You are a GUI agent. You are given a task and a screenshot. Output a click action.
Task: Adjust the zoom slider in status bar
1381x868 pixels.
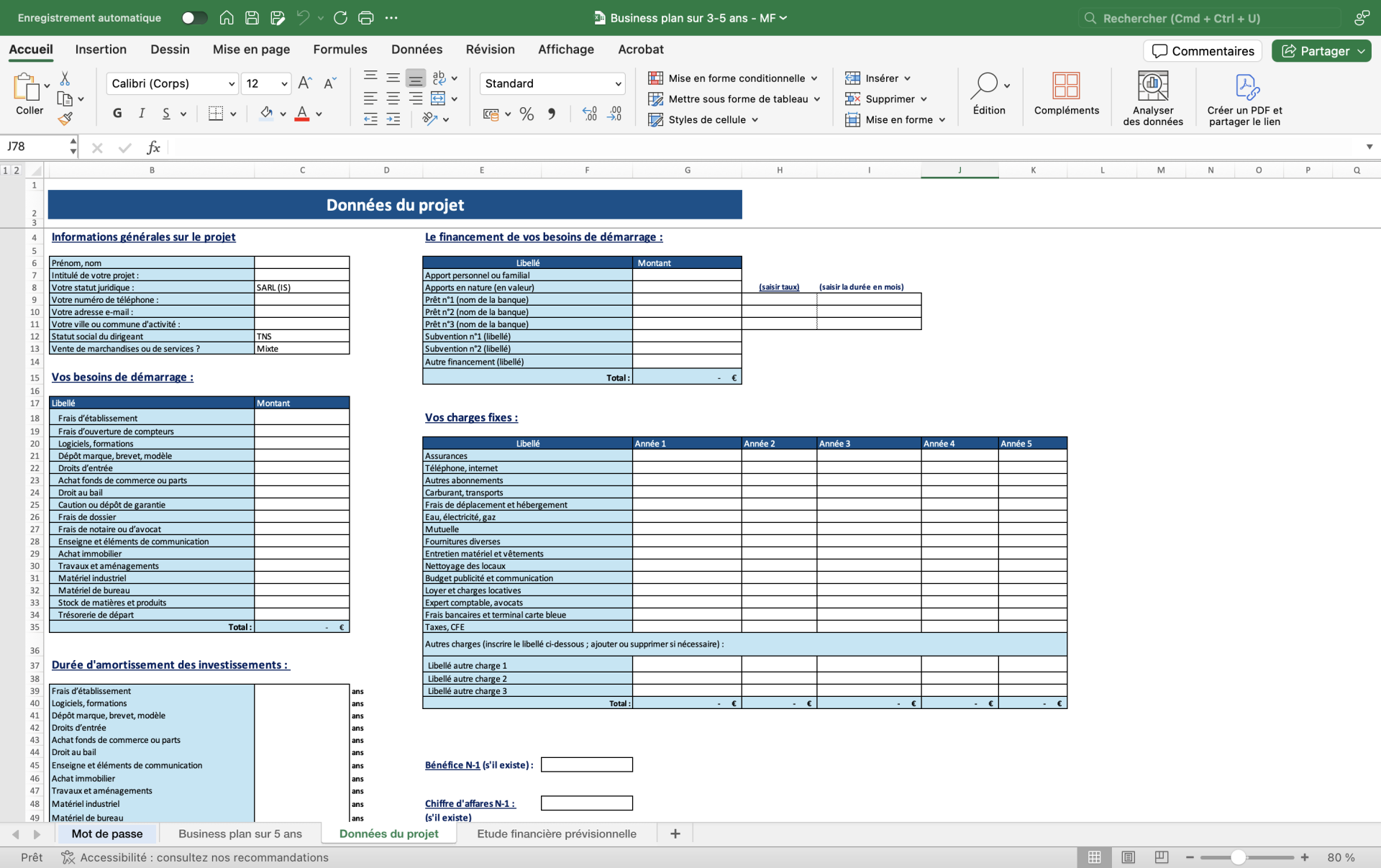pyautogui.click(x=1238, y=857)
